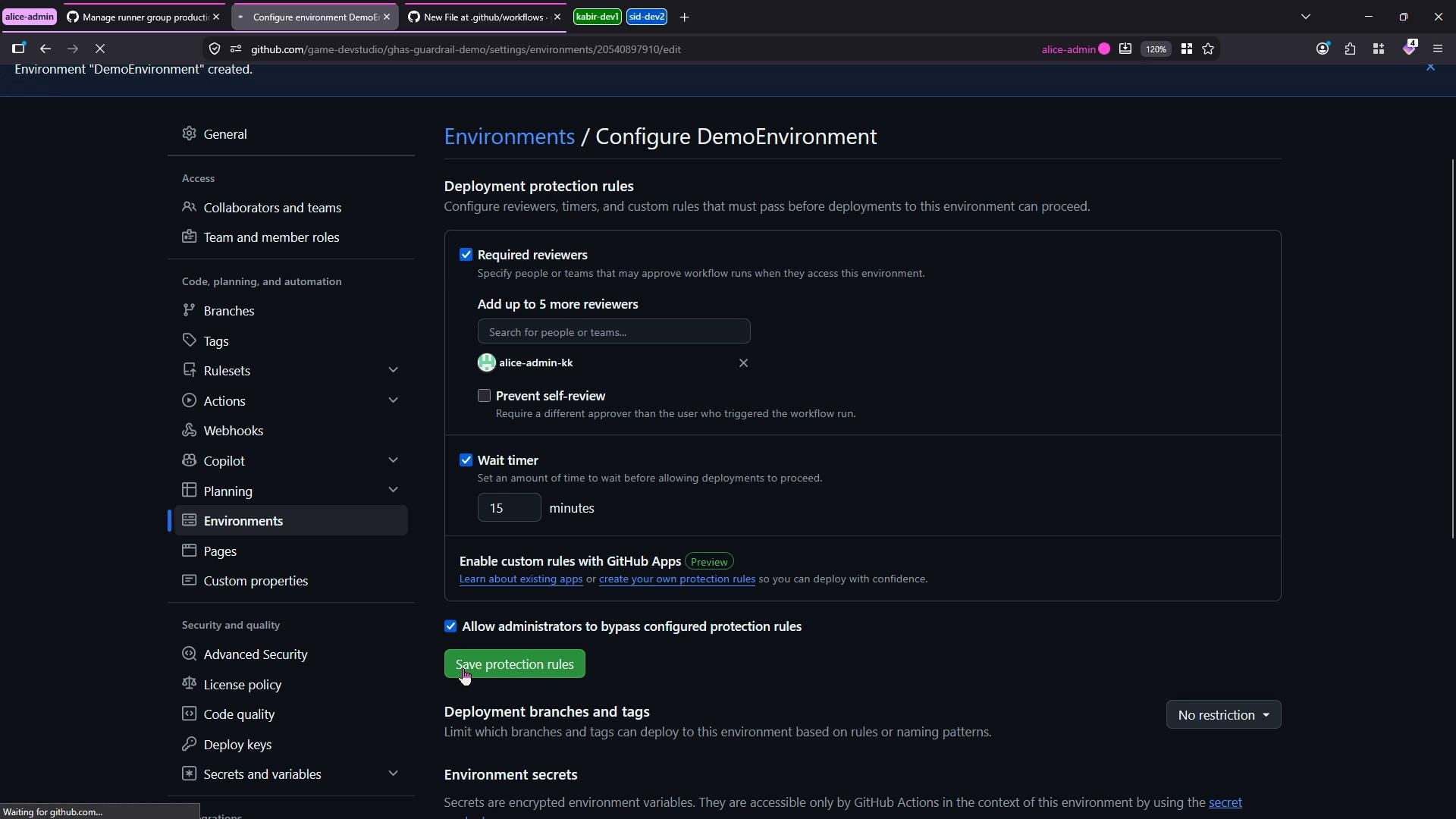Open 'Learn about existing apps' link
Image resolution: width=1456 pixels, height=819 pixels.
521,579
